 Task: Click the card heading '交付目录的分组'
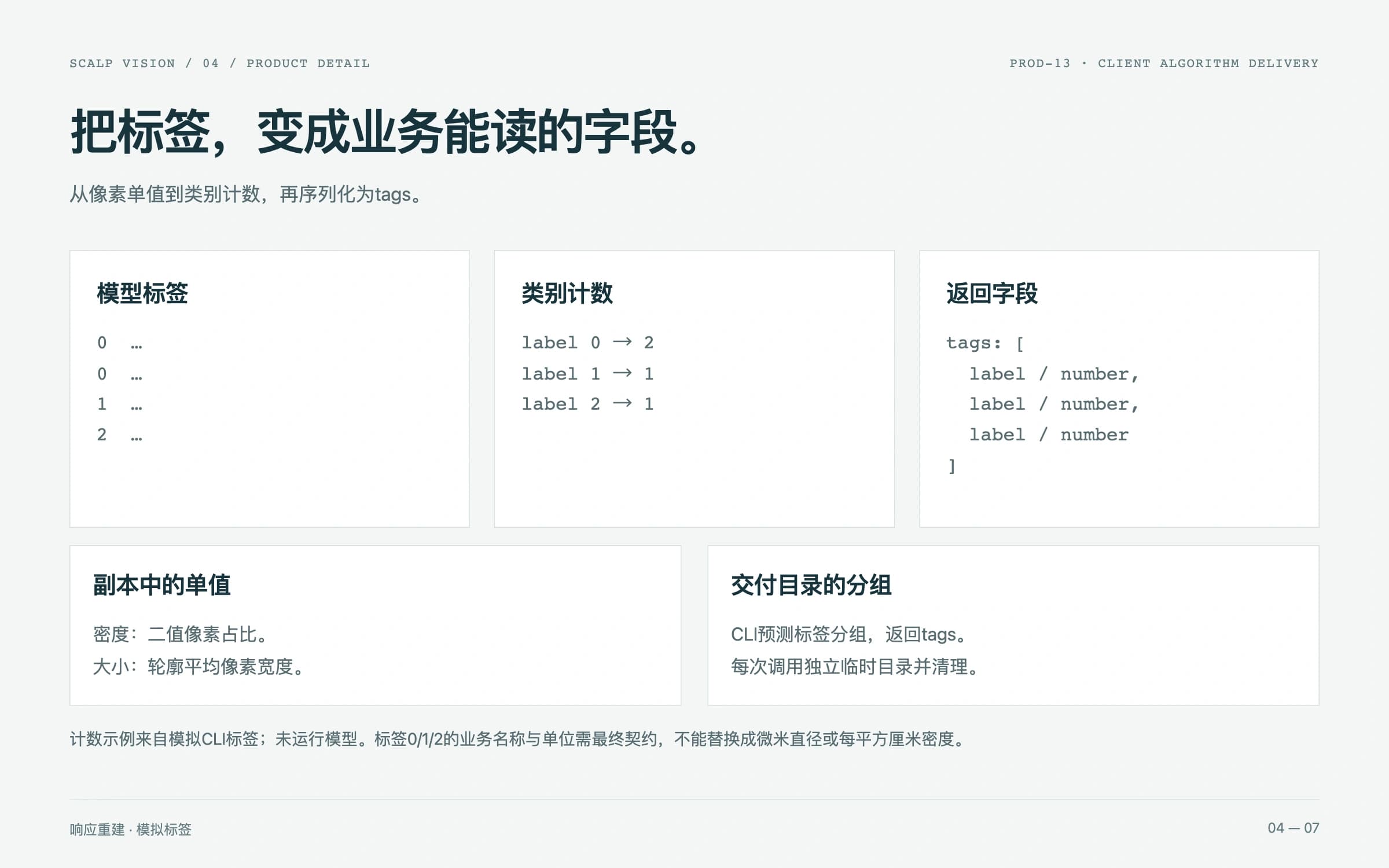pos(811,585)
